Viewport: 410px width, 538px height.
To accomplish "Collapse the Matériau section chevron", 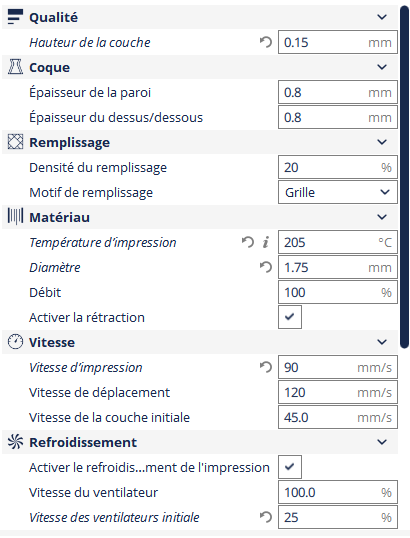I will tap(382, 217).
